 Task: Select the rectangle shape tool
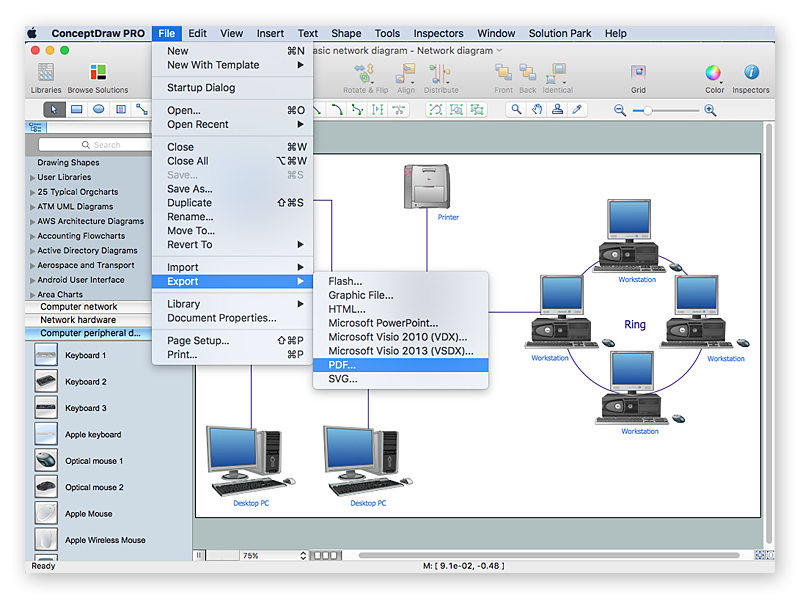tap(77, 110)
